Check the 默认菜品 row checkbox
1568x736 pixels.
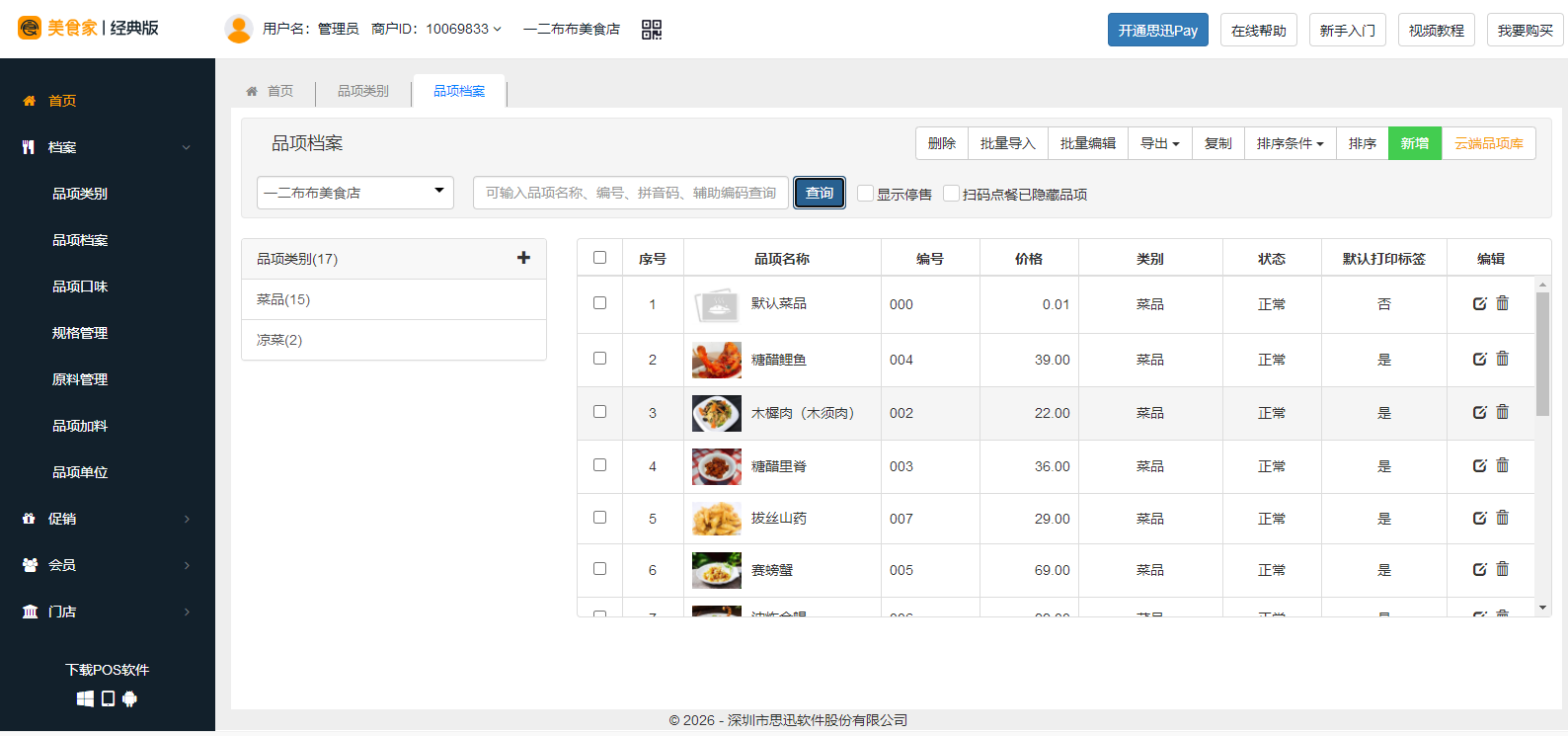pyautogui.click(x=599, y=303)
